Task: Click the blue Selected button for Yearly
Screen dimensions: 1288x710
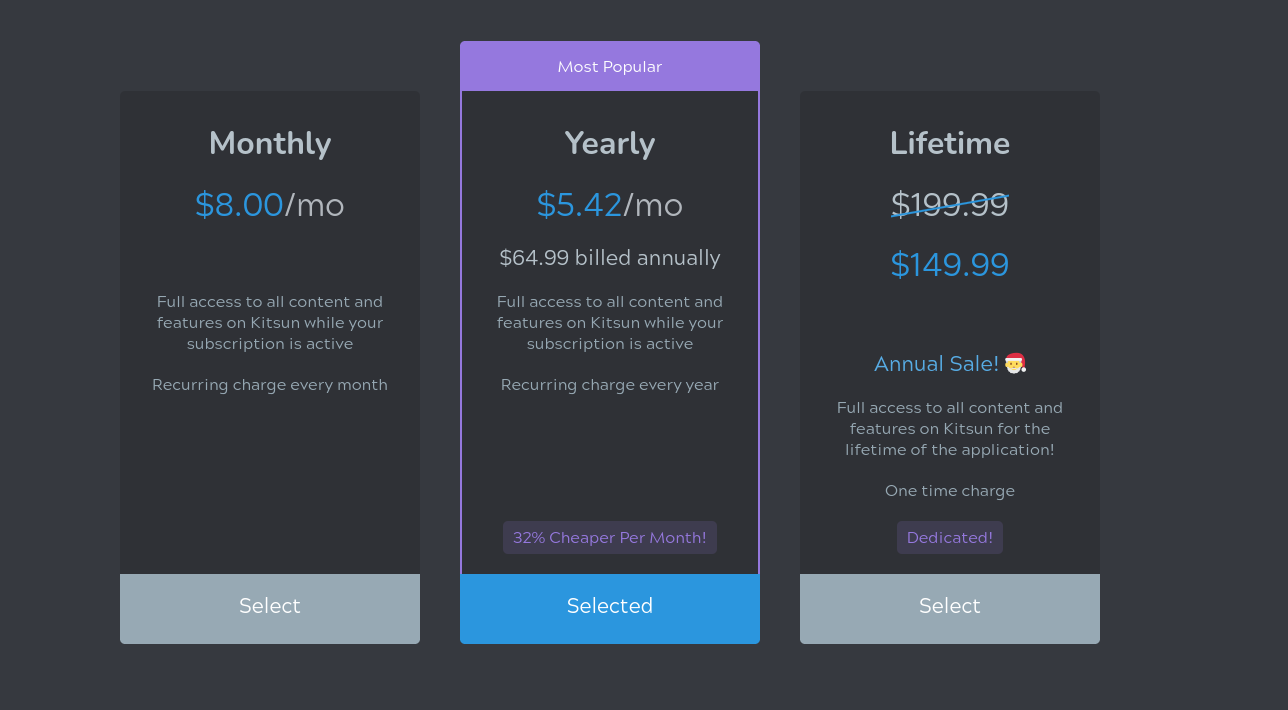Action: click(610, 607)
